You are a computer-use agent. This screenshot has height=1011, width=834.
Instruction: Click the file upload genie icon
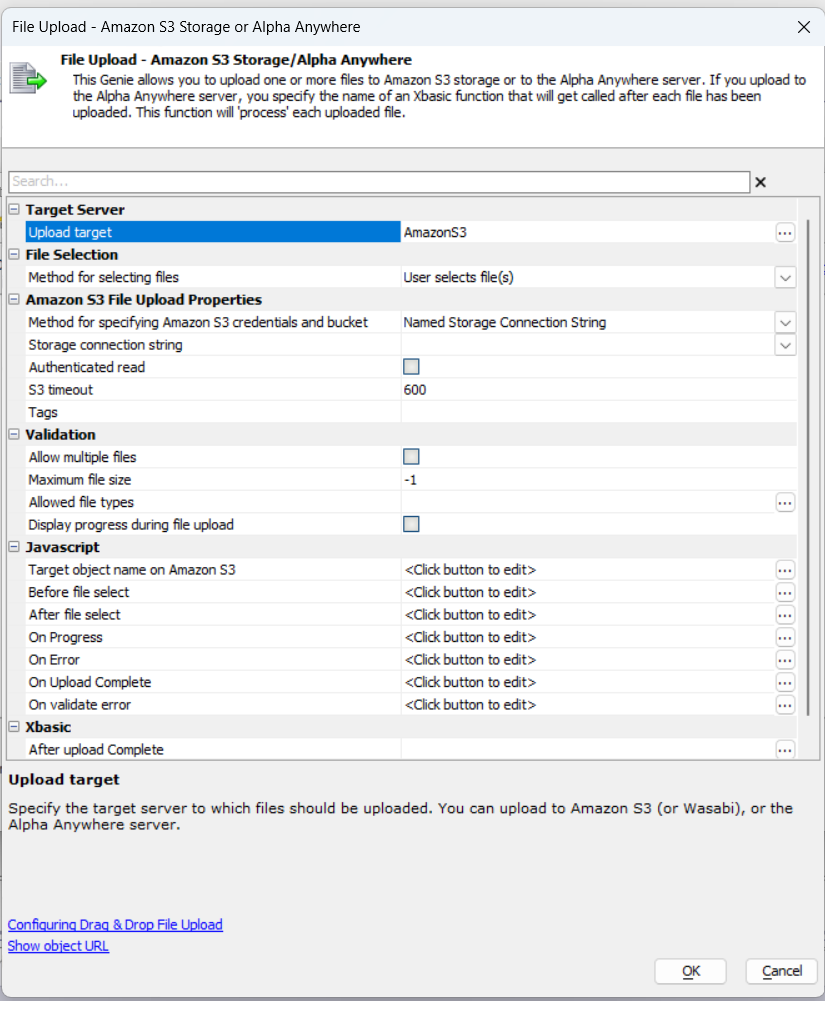click(29, 79)
